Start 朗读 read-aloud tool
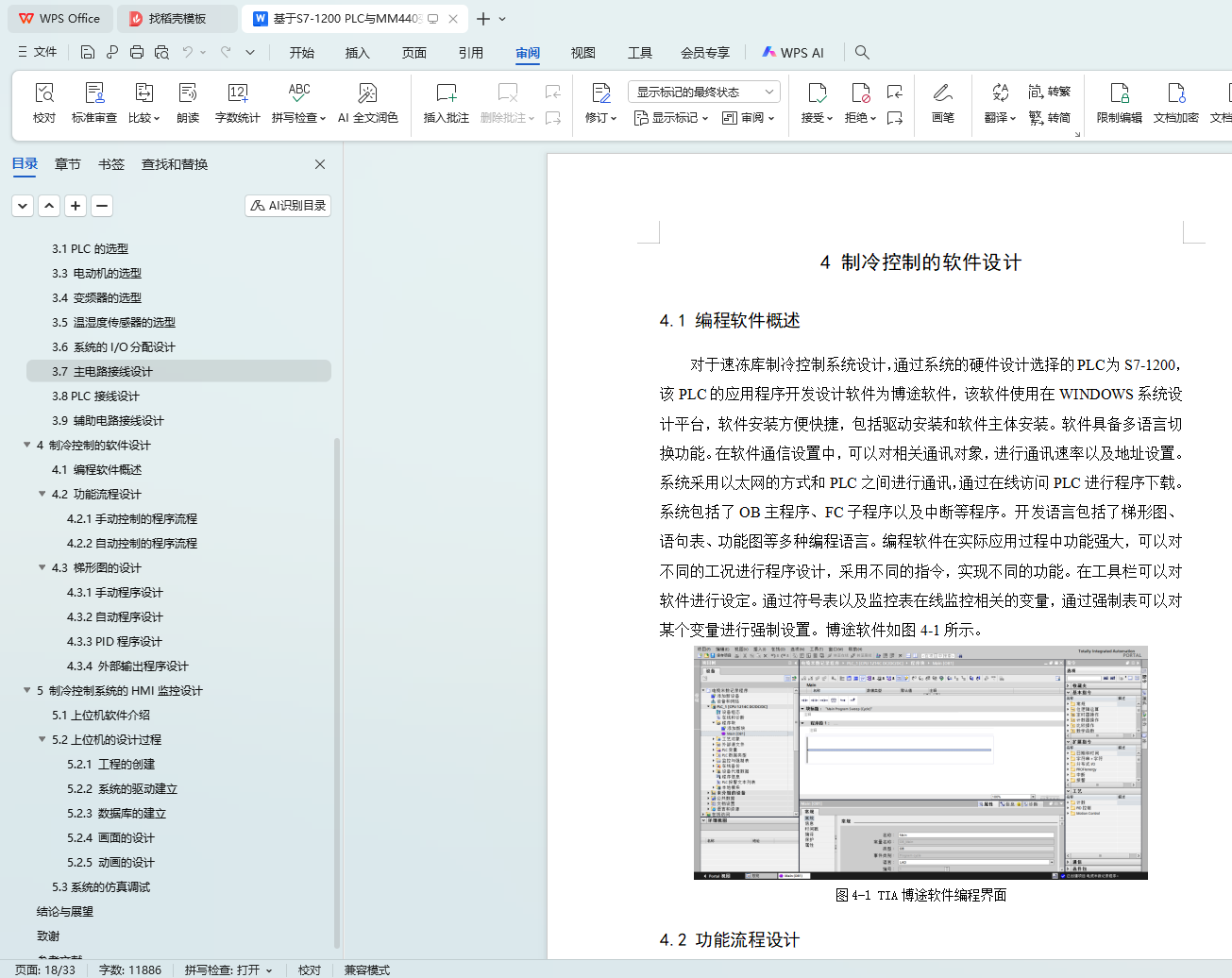Viewport: 1232px width, 978px height. click(x=188, y=103)
